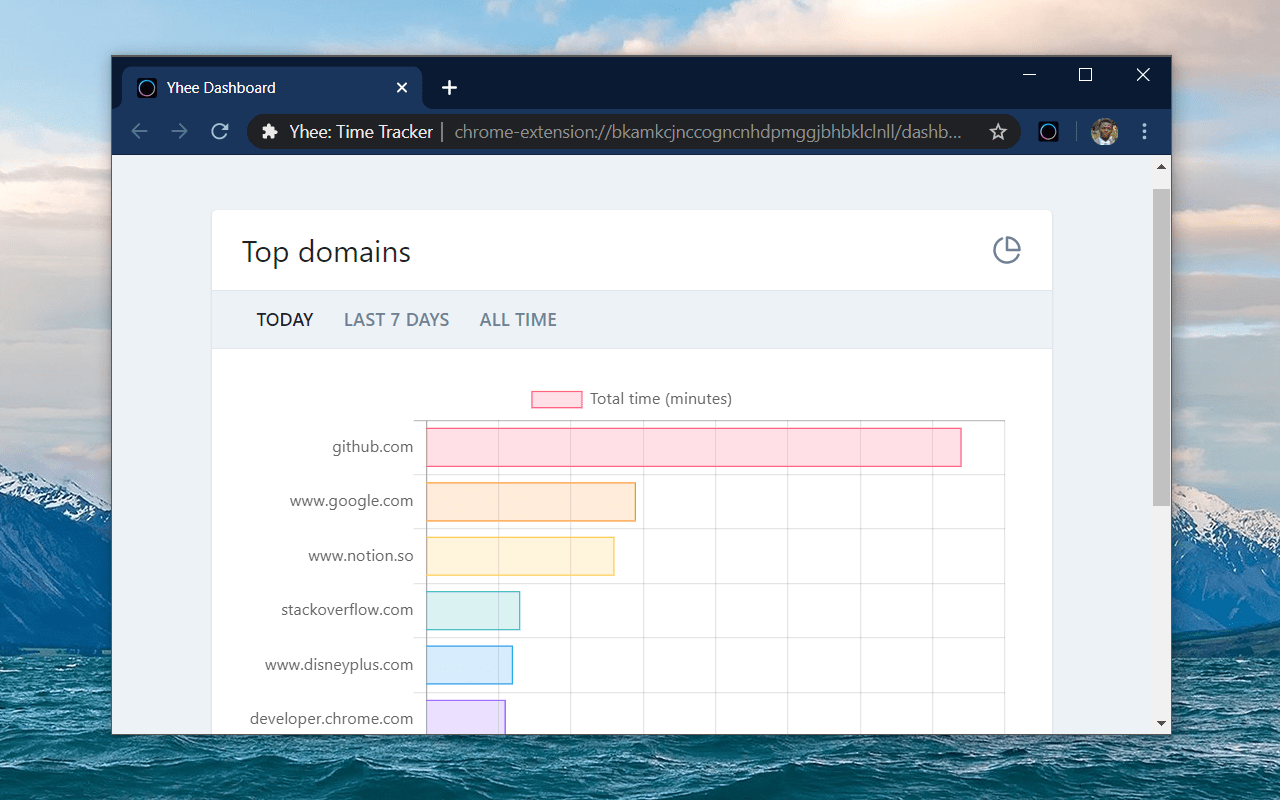Click the scrollbar down arrow
The height and width of the screenshot is (800, 1280).
pos(1161,723)
